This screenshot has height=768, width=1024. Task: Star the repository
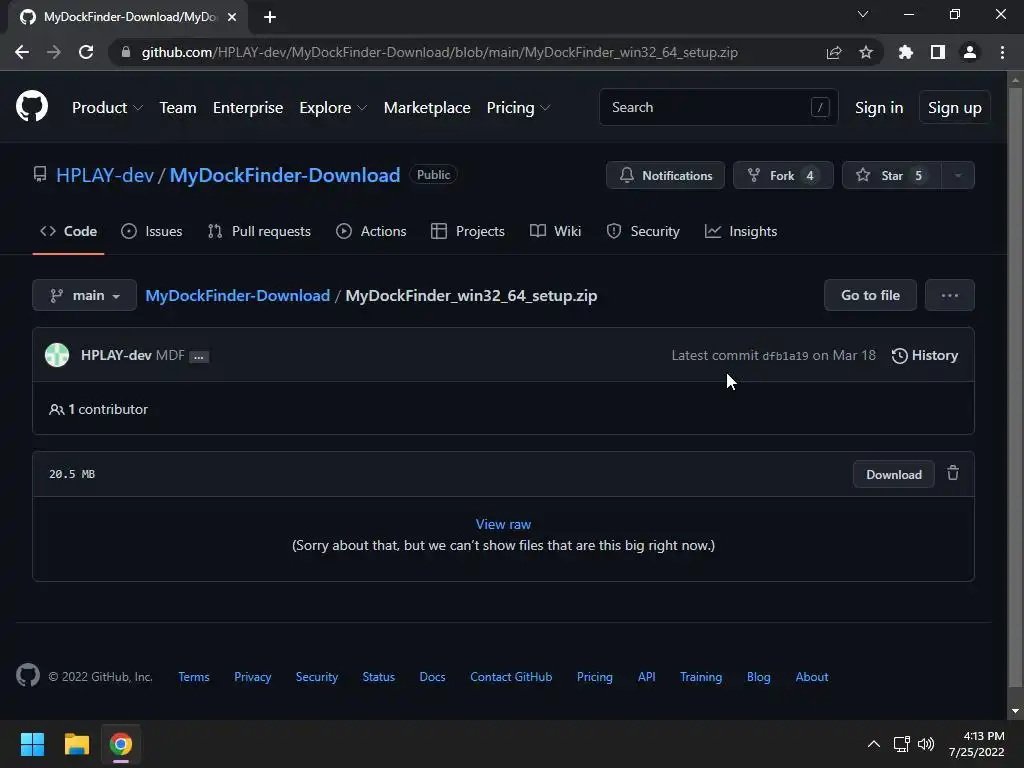[891, 175]
